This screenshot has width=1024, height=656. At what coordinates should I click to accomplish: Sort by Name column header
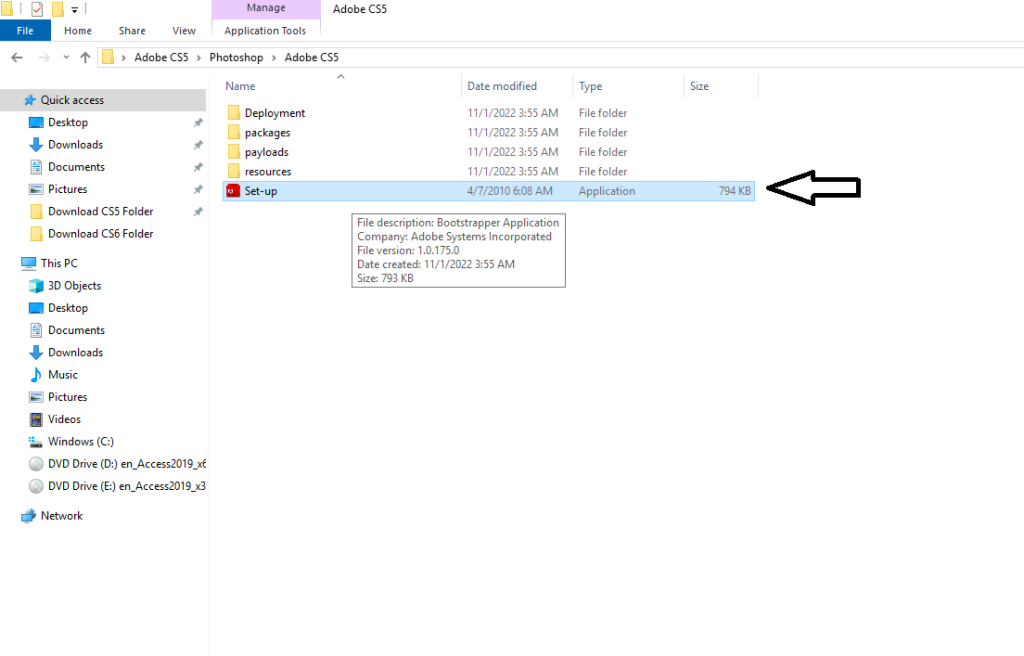point(240,86)
